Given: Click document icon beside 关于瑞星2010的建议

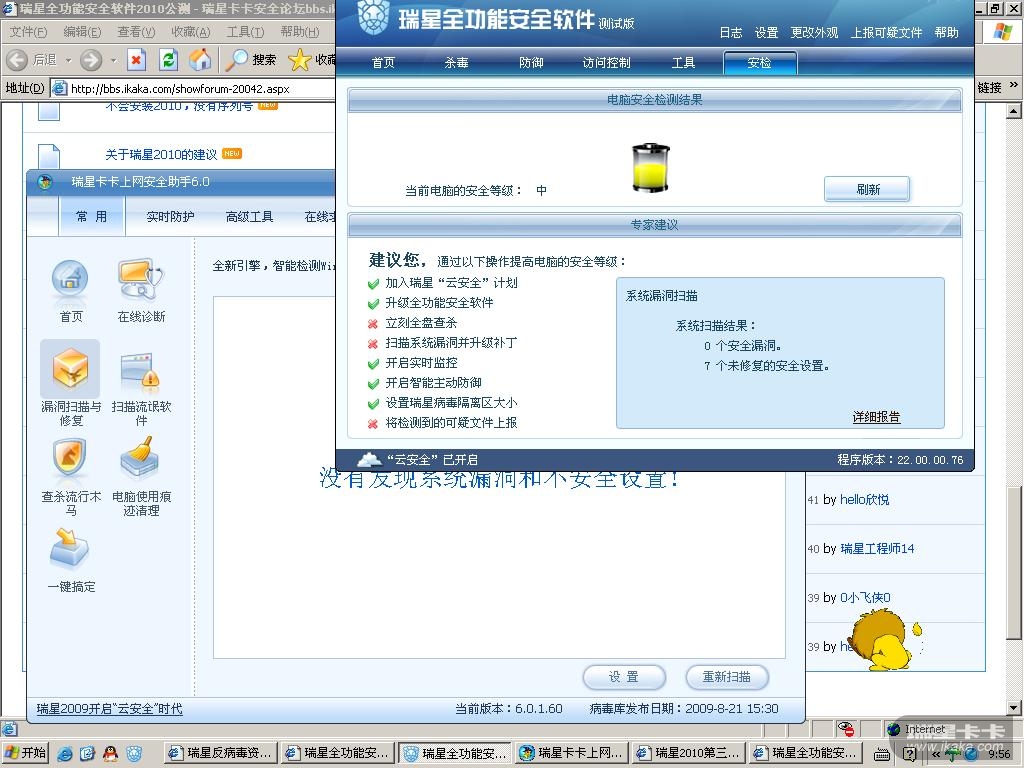Looking at the screenshot, I should pos(49,156).
